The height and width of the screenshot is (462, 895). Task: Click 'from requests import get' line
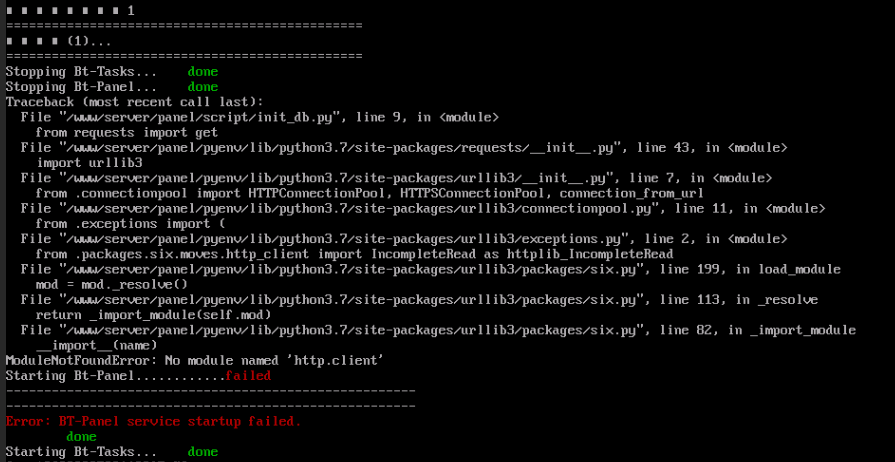(x=127, y=132)
